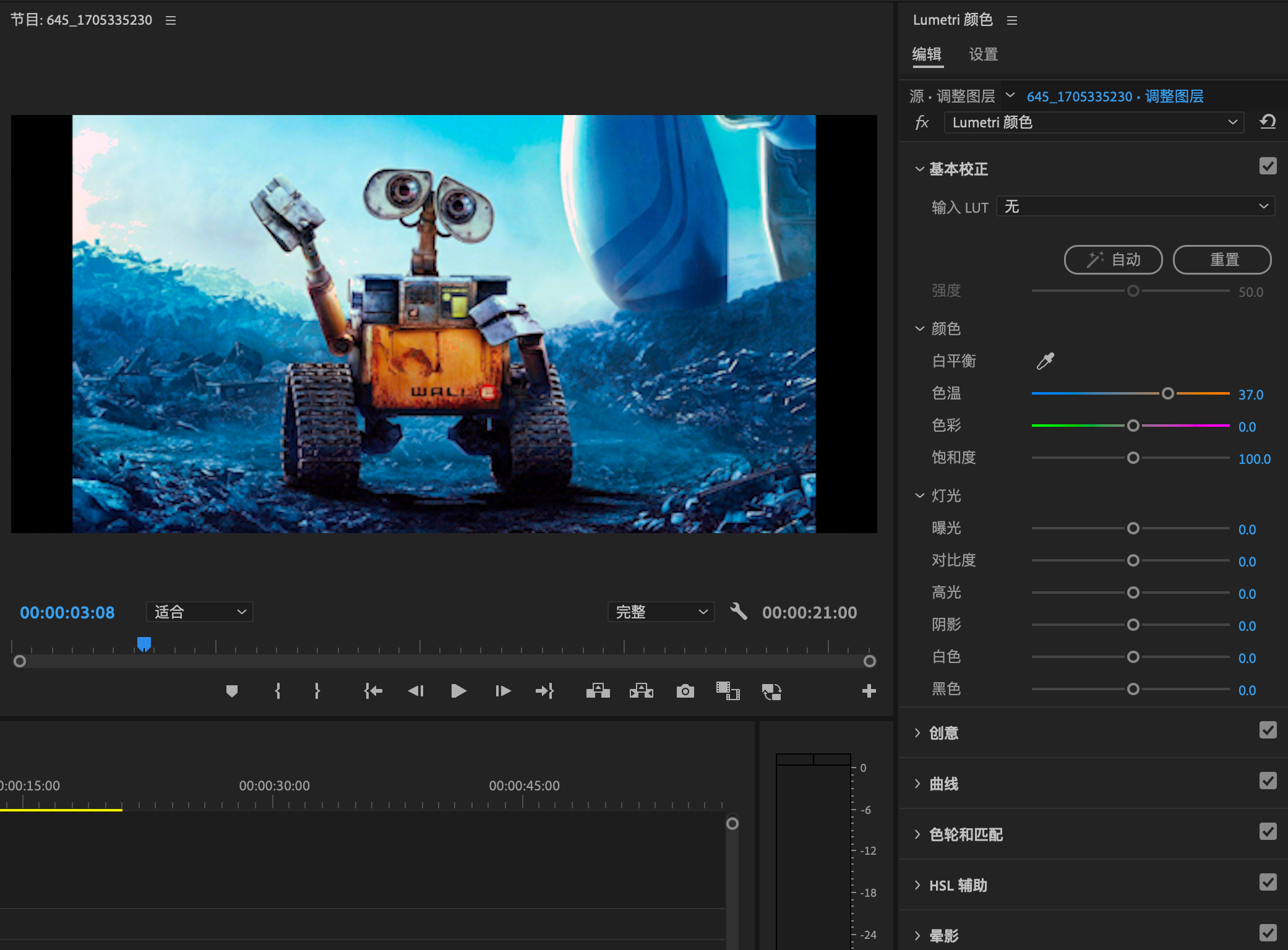Viewport: 1288px width, 950px height.
Task: Expand the 曲线 section
Action: 917,784
